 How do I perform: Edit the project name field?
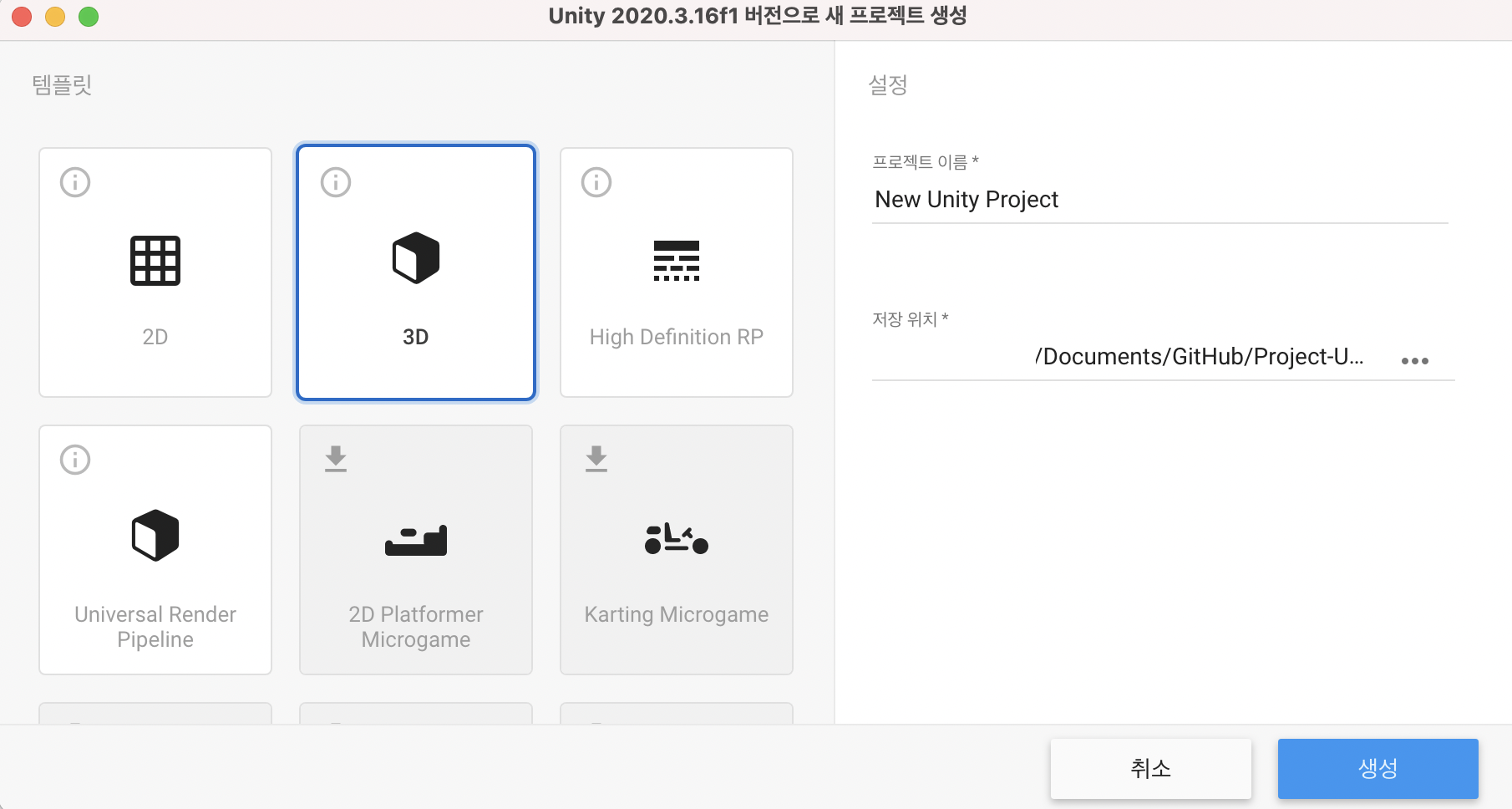click(x=1160, y=200)
